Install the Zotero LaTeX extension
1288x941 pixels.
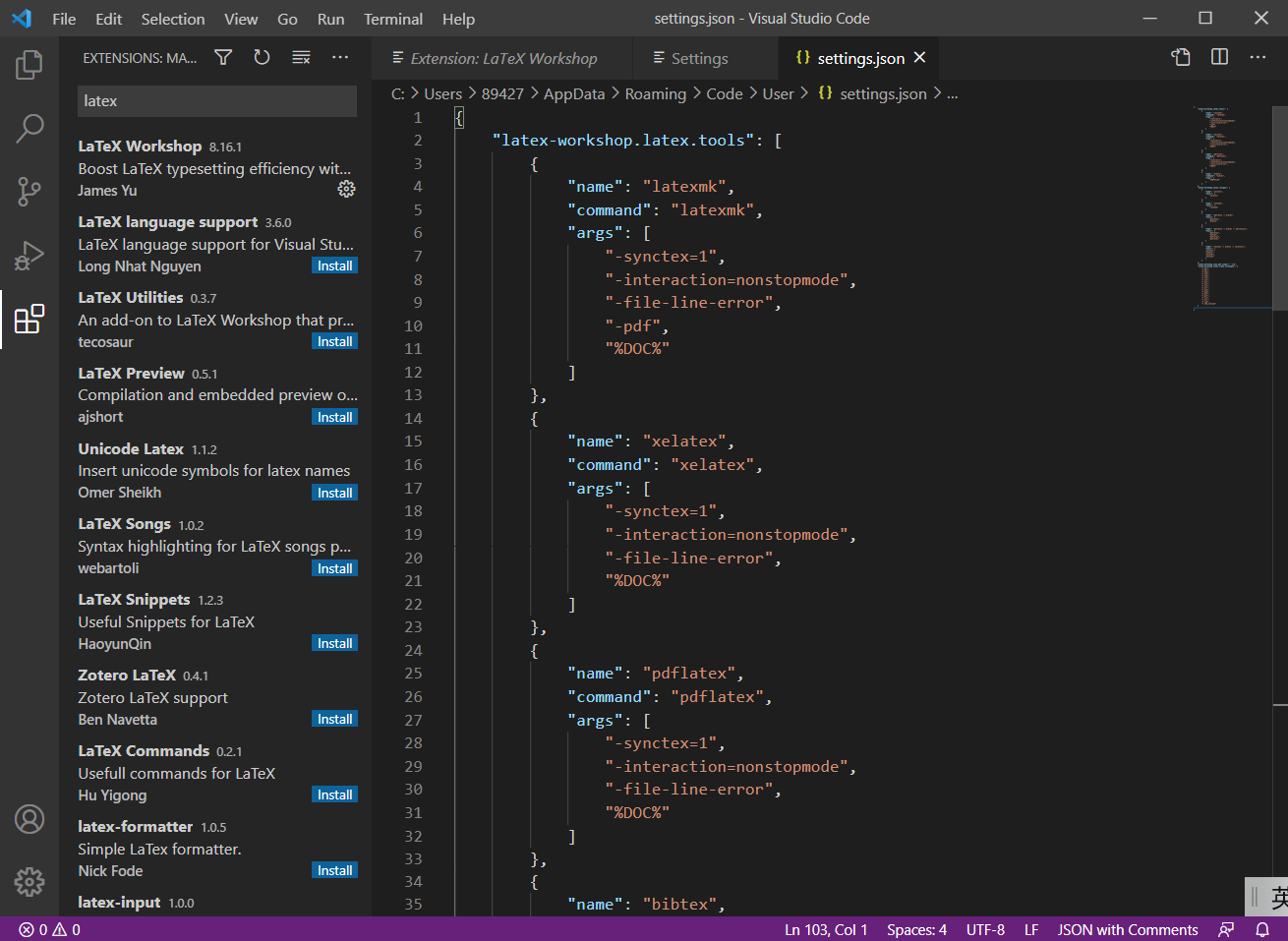pos(334,718)
